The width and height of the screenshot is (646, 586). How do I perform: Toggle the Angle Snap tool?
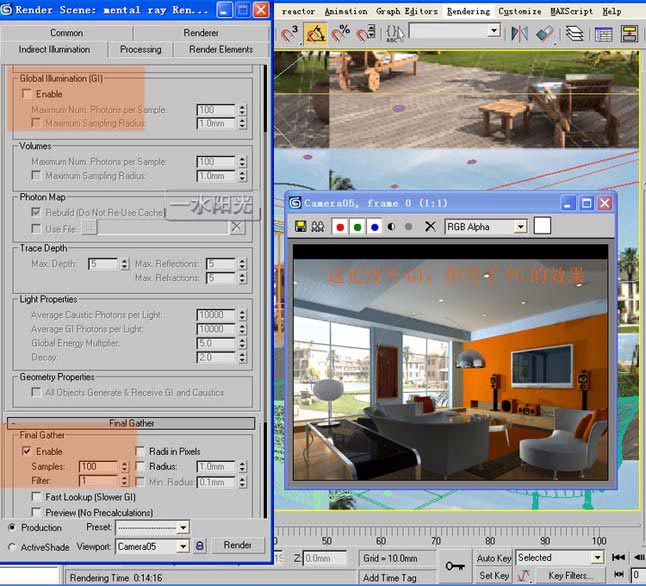click(315, 33)
